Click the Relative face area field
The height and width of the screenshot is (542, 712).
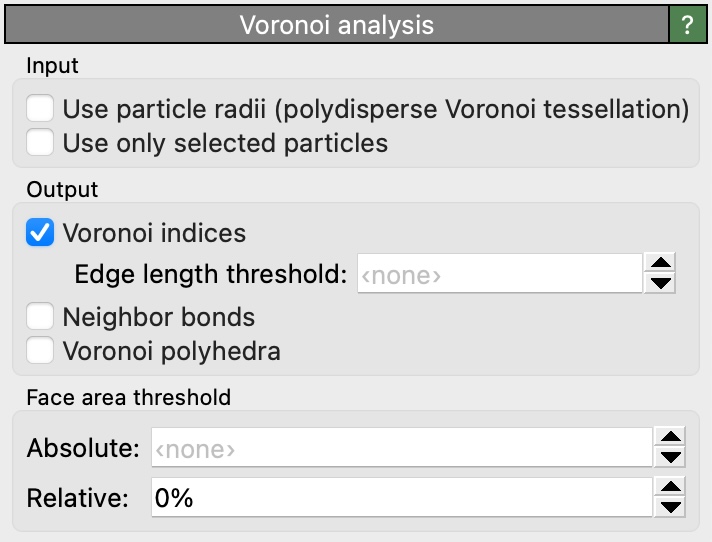click(x=400, y=498)
